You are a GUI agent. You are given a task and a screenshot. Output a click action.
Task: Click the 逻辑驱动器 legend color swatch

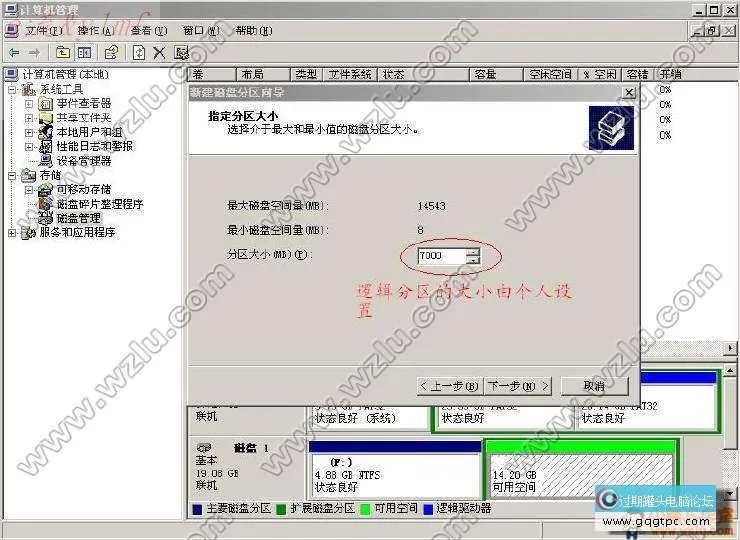[429, 509]
